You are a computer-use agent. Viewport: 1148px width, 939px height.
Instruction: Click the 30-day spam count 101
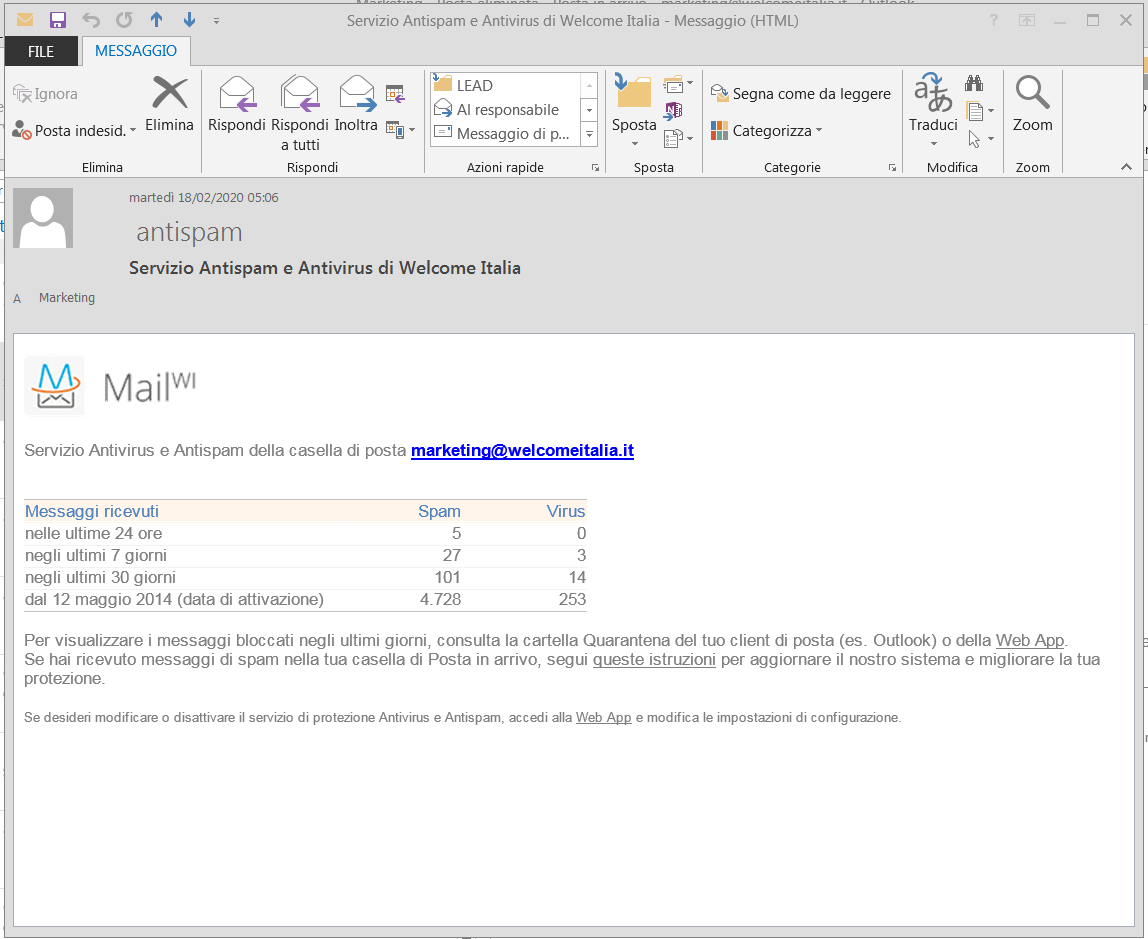click(x=447, y=577)
